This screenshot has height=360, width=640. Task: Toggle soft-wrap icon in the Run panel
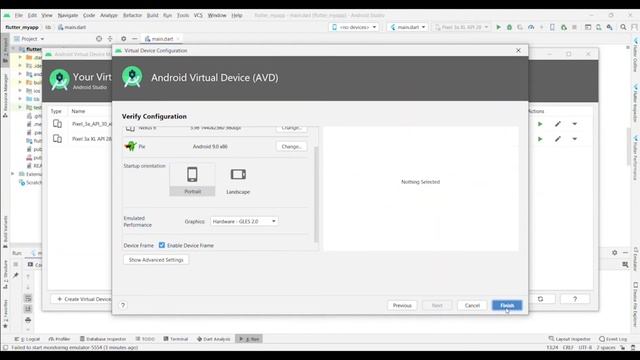[x=28, y=298]
